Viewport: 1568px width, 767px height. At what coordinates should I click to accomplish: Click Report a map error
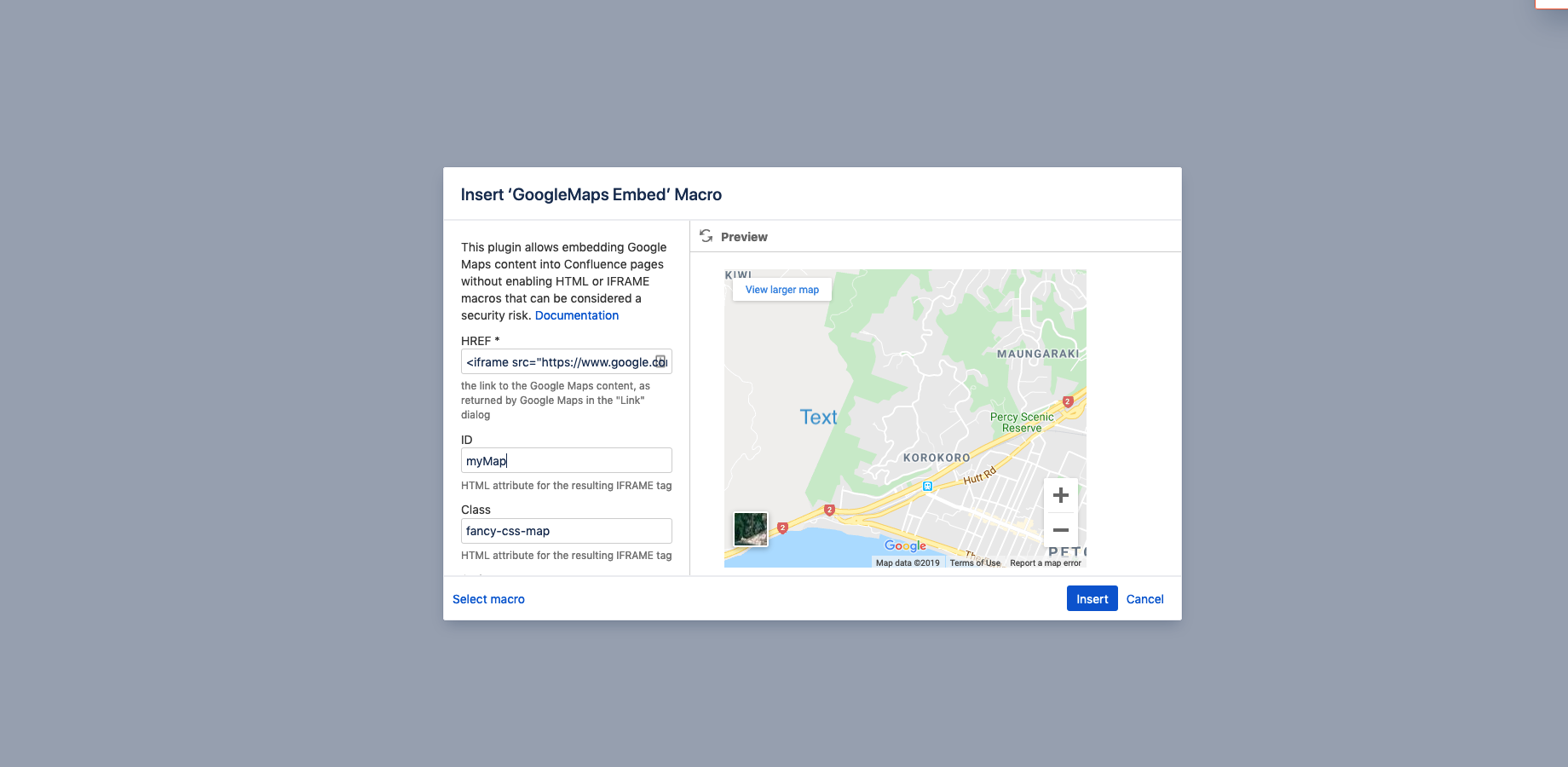(1046, 563)
